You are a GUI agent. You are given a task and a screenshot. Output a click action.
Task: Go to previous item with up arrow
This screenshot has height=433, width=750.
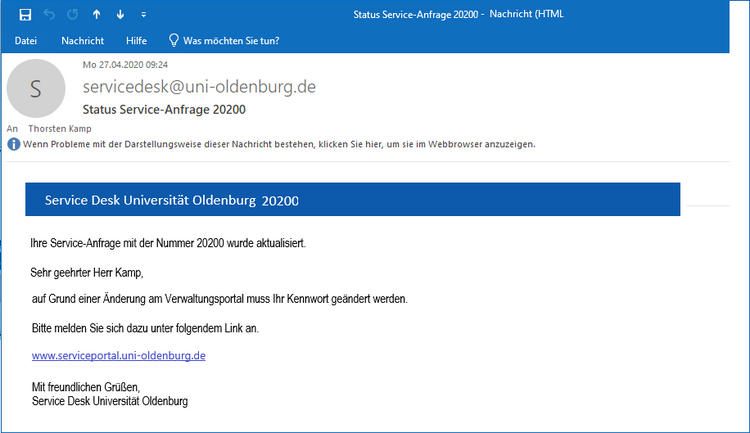click(97, 14)
